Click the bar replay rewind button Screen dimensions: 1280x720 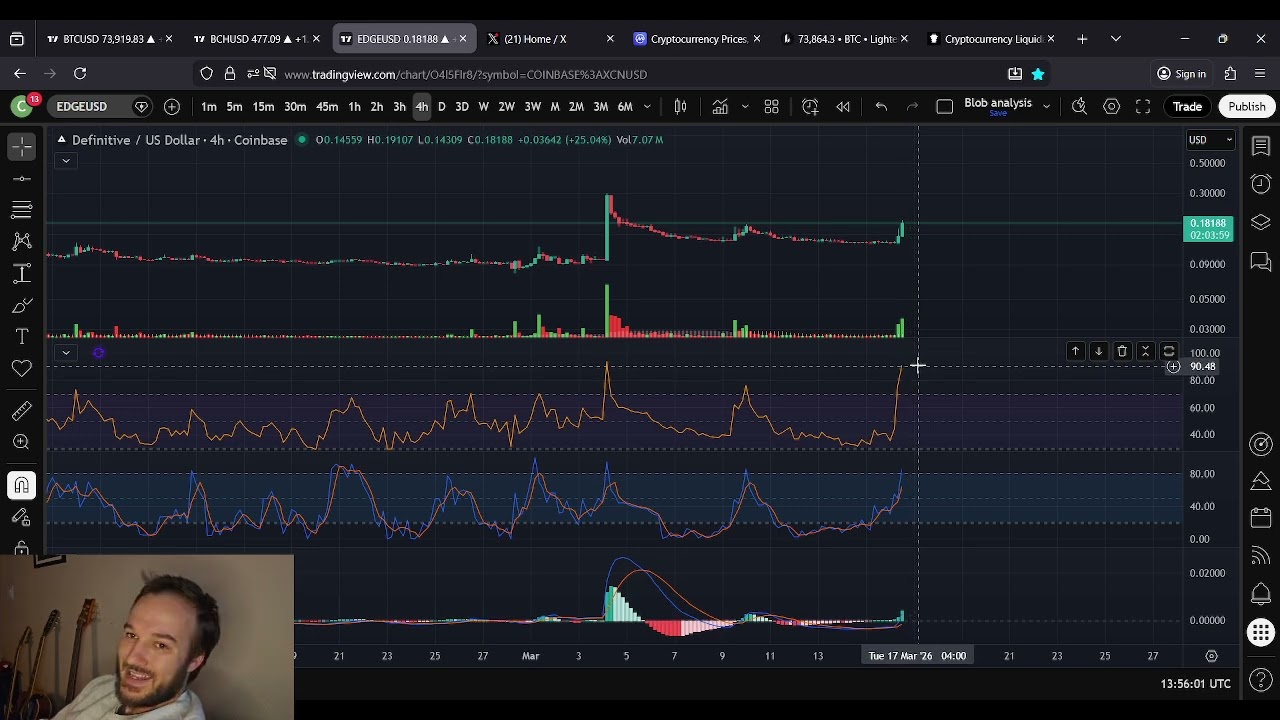tap(843, 107)
